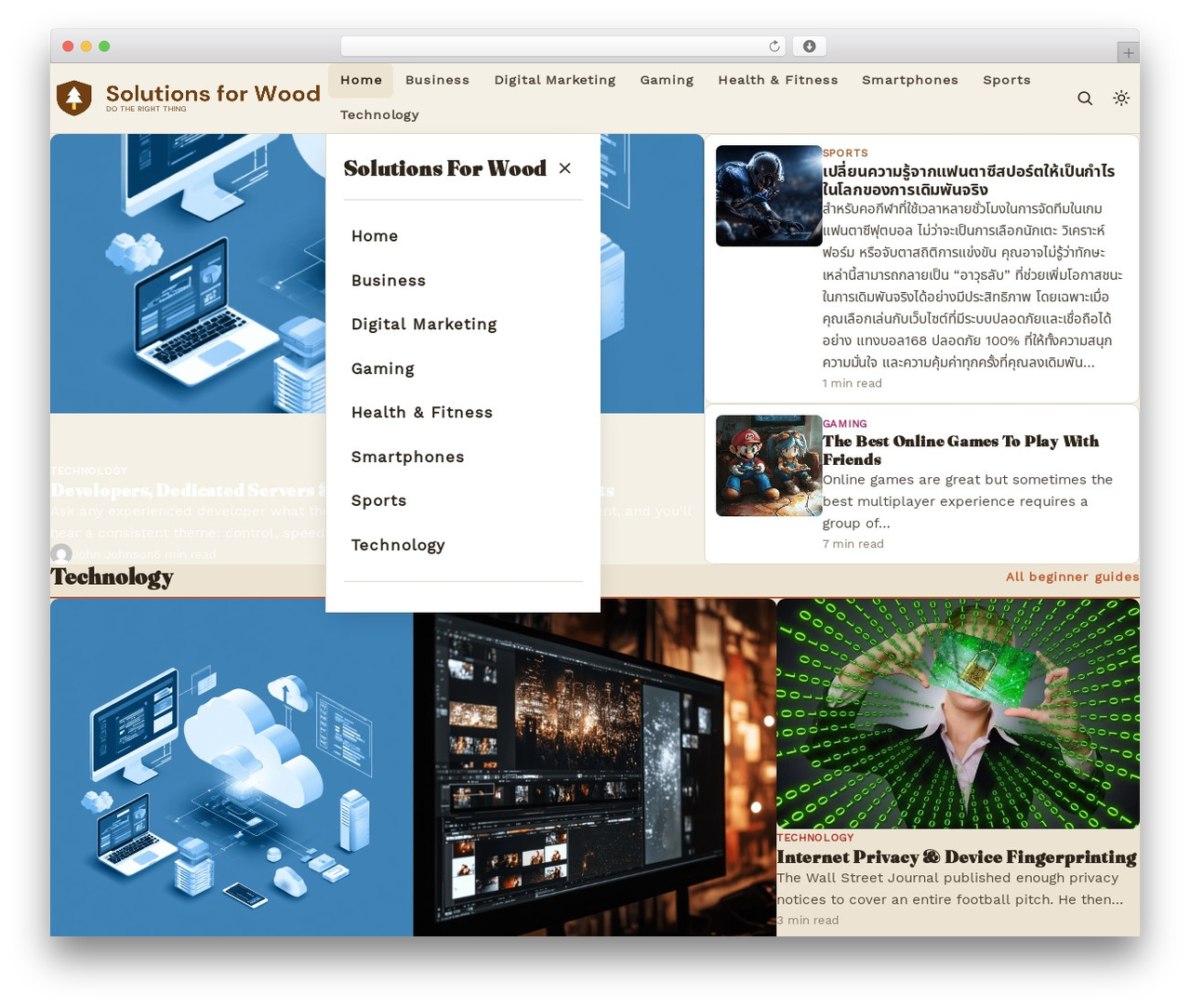Select Home in the top navigation bar
1190x1008 pixels.
tap(361, 80)
